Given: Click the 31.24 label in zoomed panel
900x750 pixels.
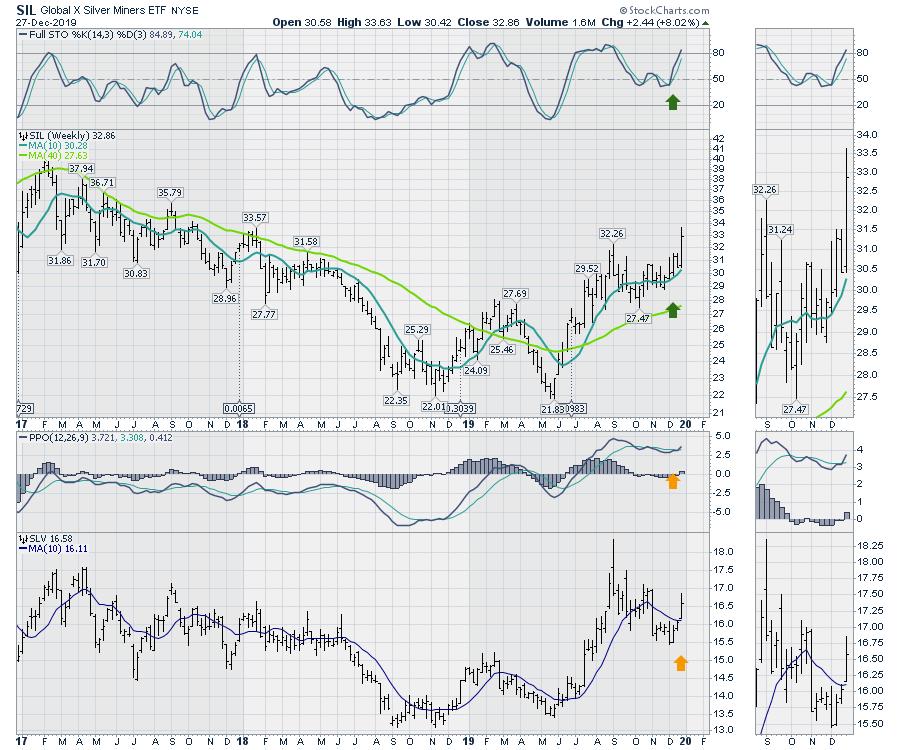Looking at the screenshot, I should (780, 230).
